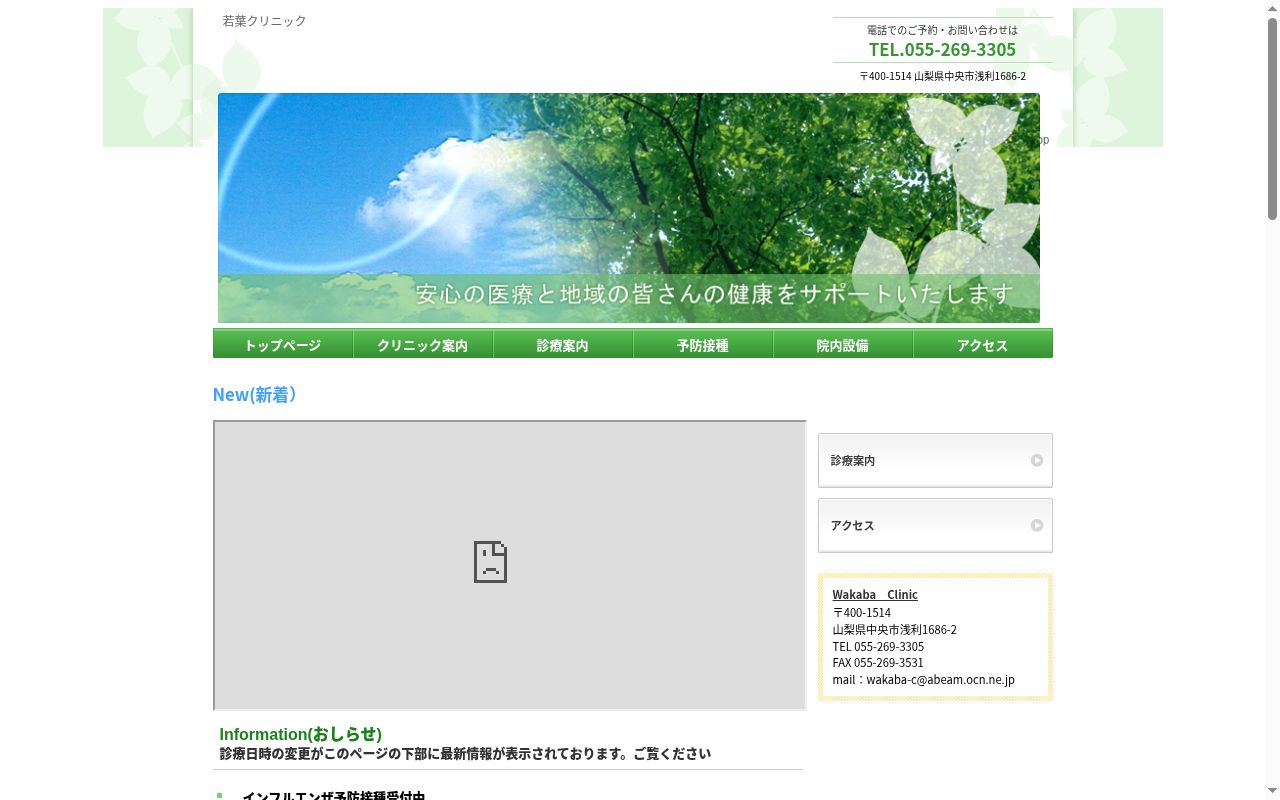
Task: Click the アクセス sidebar button
Action: click(935, 525)
